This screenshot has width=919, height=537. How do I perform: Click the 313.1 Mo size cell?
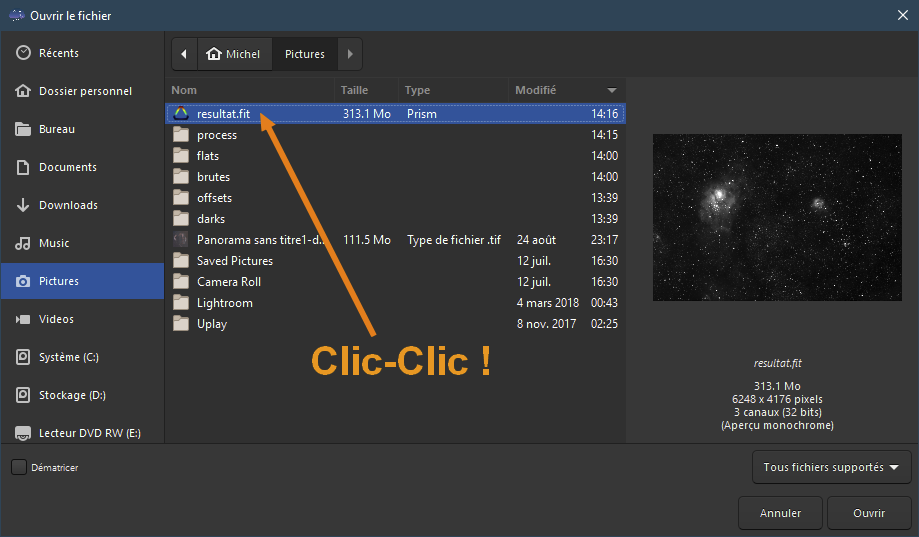pyautogui.click(x=366, y=114)
